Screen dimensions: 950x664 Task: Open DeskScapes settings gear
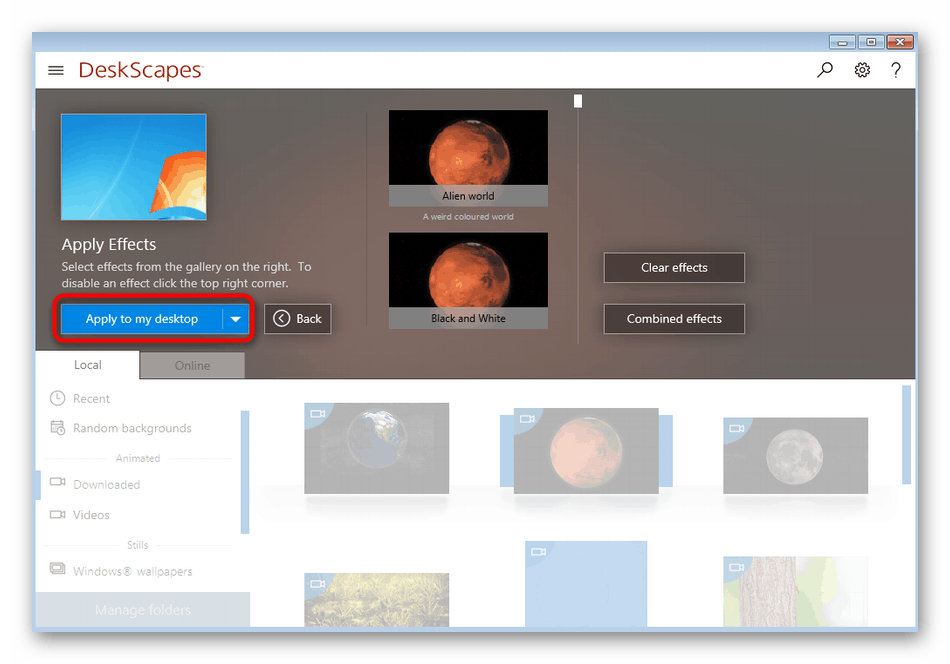861,70
